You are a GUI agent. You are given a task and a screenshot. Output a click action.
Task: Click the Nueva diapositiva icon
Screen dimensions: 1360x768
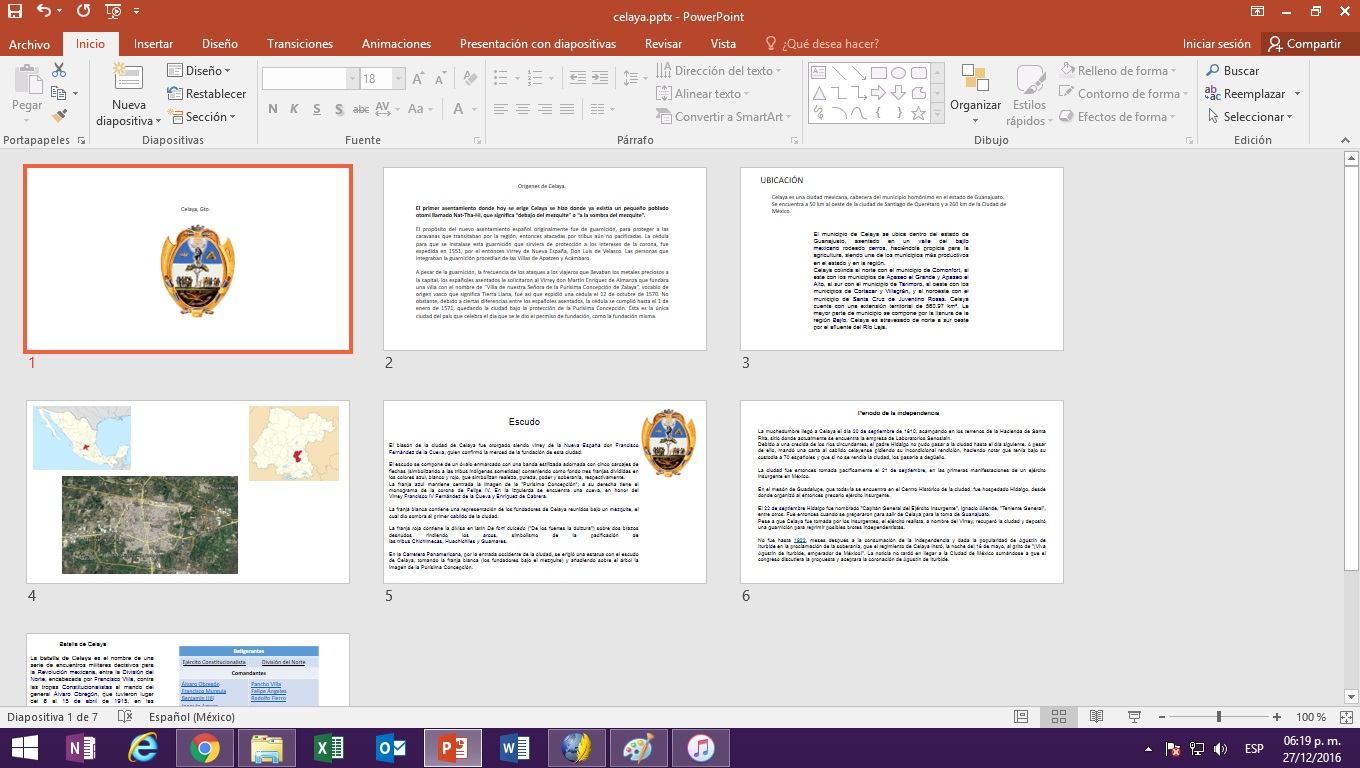pyautogui.click(x=128, y=82)
